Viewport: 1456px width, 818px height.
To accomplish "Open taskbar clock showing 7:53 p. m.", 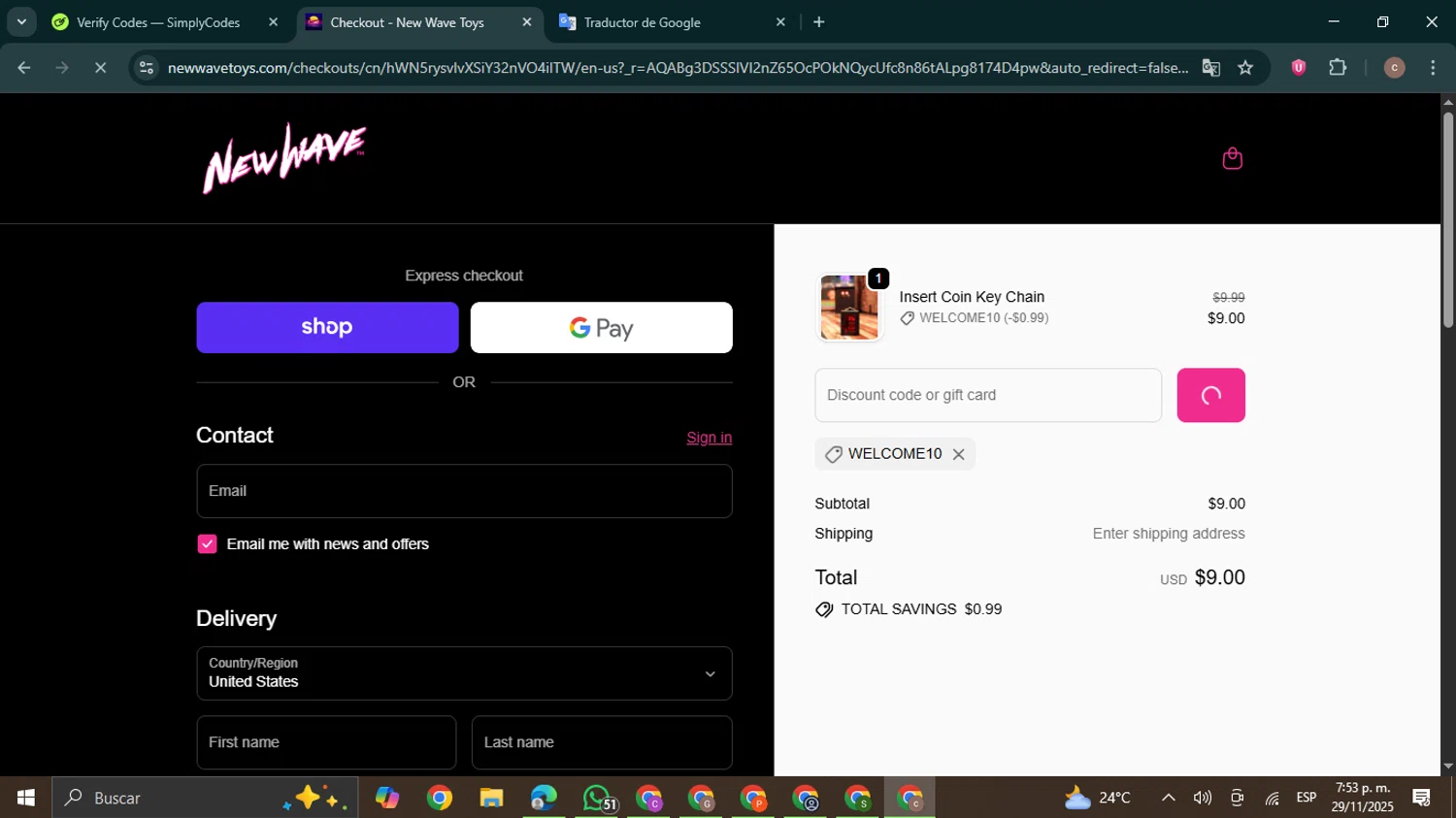I will coord(1362,798).
